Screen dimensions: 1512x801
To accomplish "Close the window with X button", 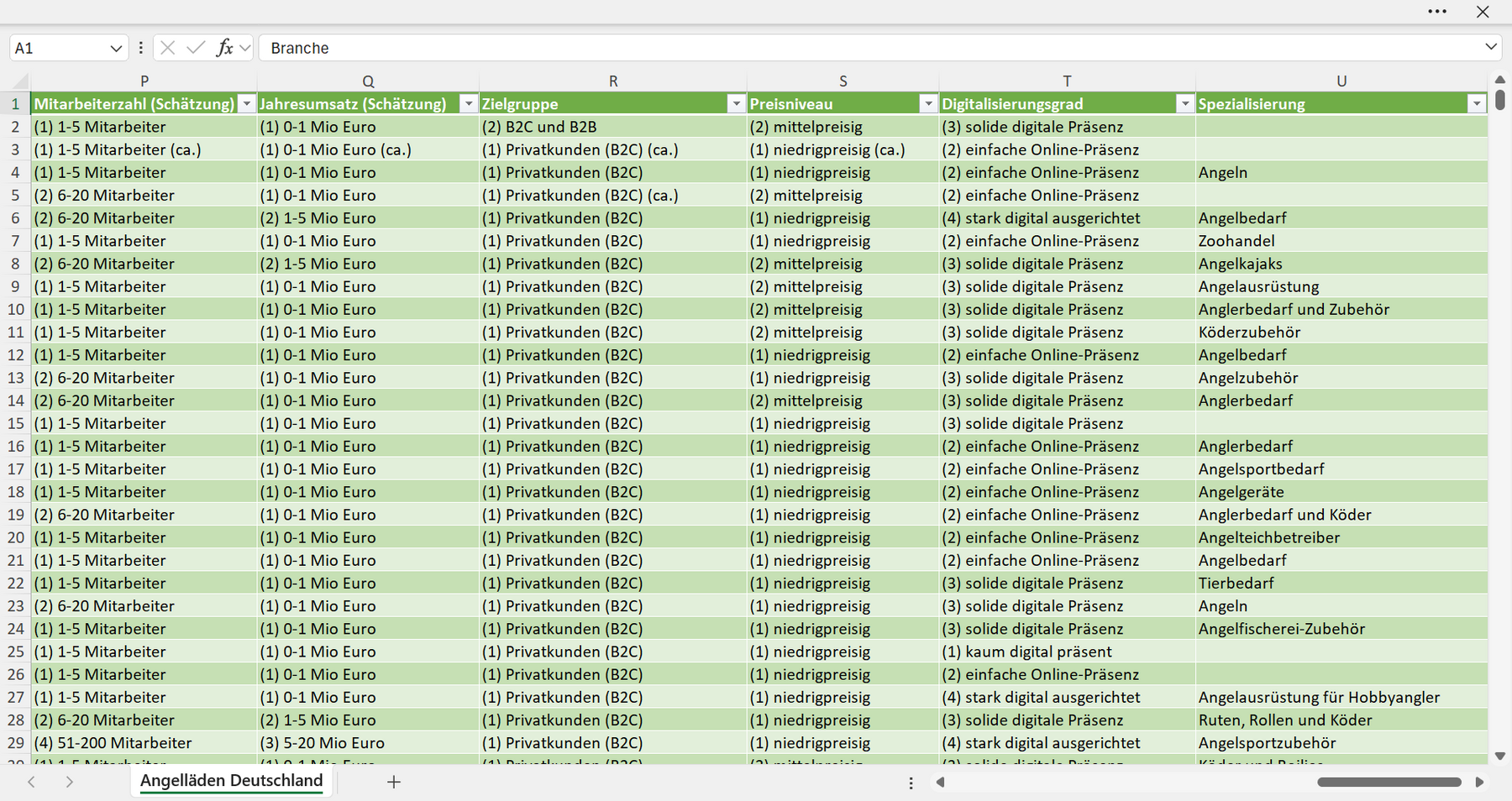I will tap(1483, 12).
